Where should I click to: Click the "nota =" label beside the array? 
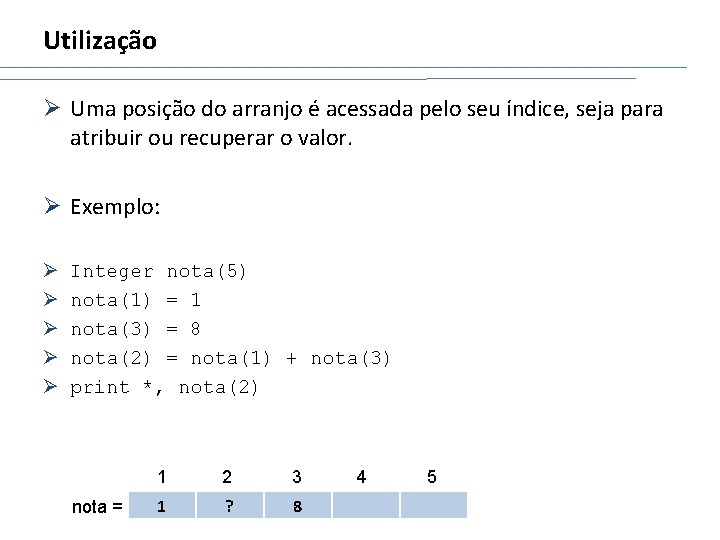click(98, 507)
